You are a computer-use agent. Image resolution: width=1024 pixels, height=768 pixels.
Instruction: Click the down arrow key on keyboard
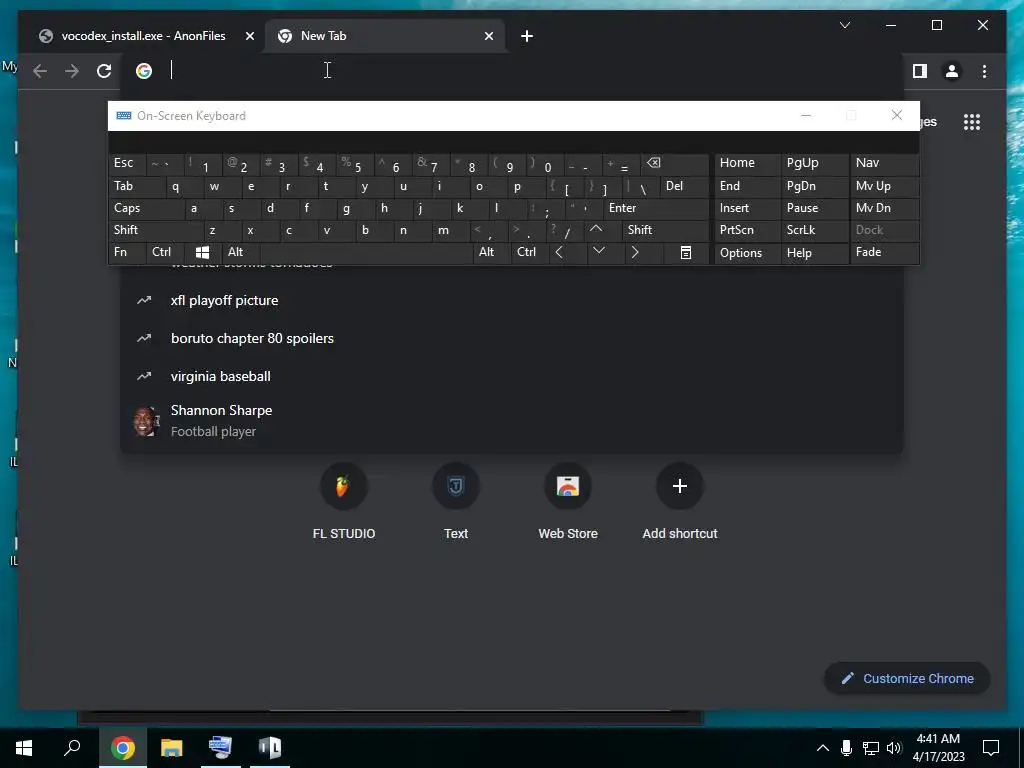pyautogui.click(x=598, y=251)
